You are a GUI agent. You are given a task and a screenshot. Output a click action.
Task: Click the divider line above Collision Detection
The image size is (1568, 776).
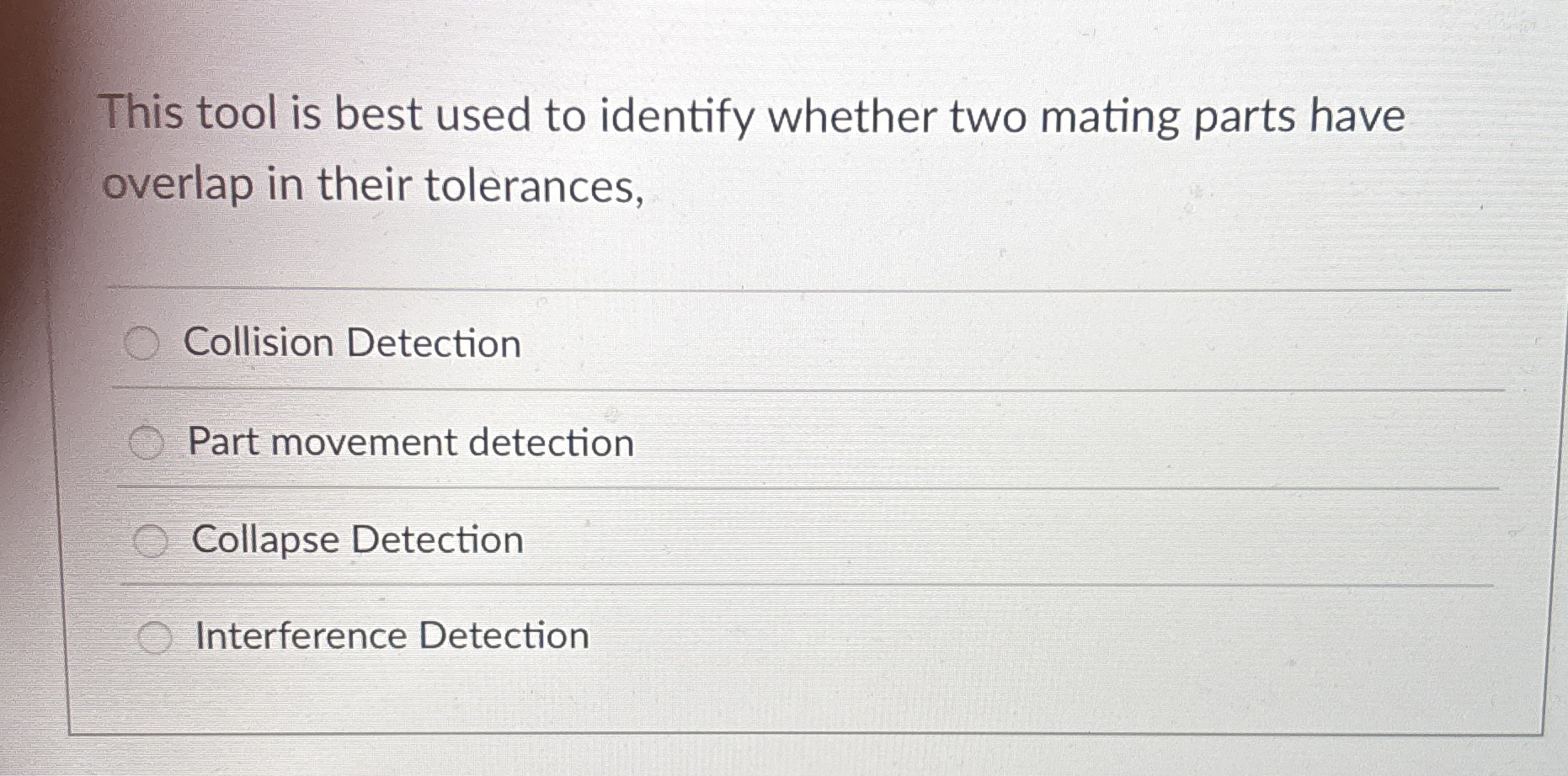click(758, 290)
